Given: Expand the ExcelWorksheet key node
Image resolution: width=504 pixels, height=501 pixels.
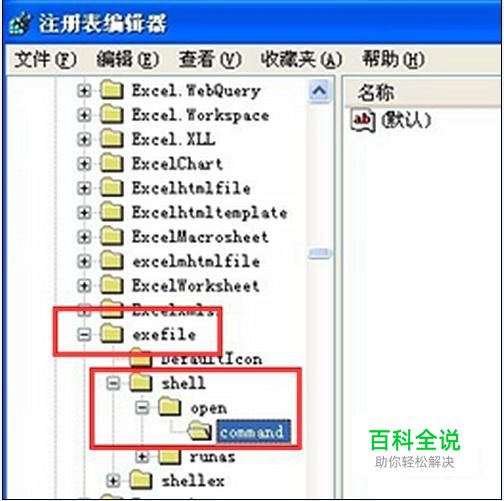Looking at the screenshot, I should click(84, 286).
